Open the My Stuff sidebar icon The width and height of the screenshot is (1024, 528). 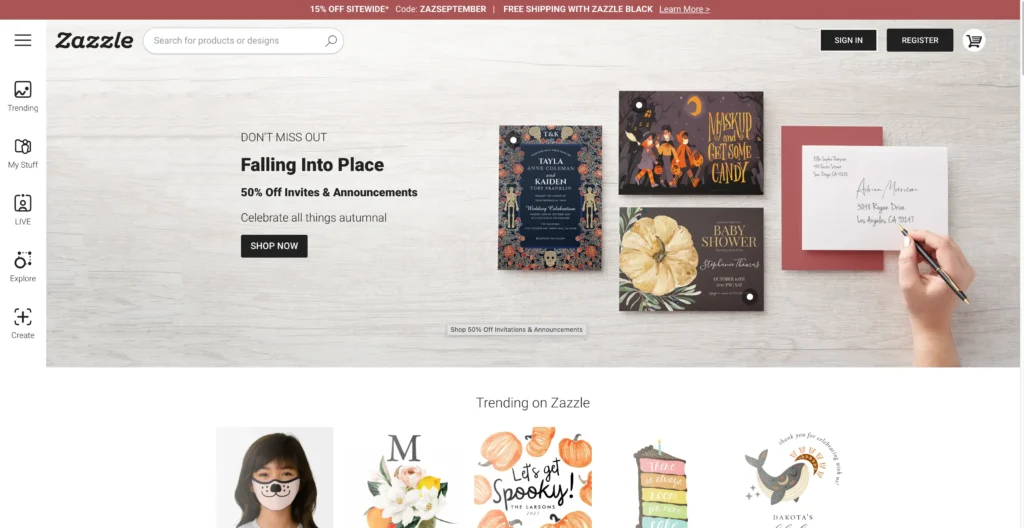[x=23, y=153]
